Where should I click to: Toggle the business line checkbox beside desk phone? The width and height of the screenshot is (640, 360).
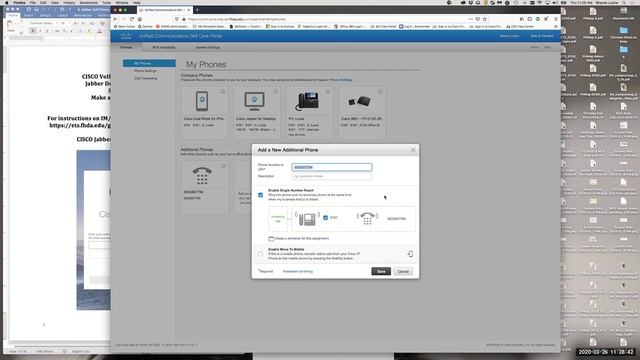pos(325,218)
